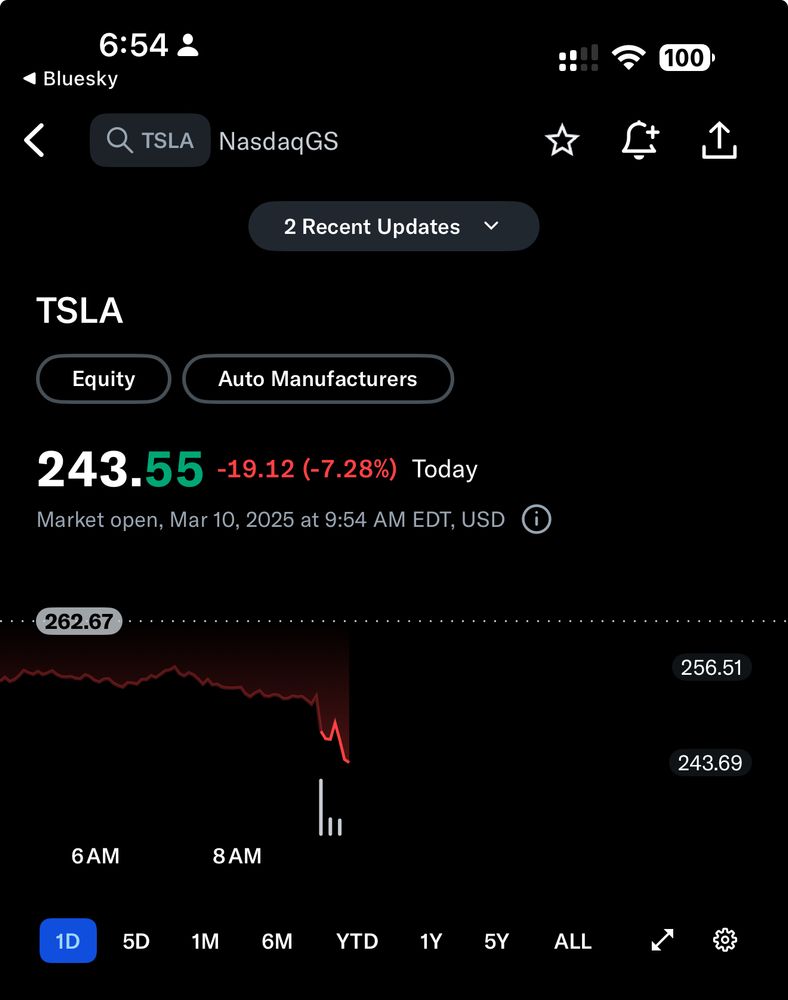
Task: Open chart settings gear icon
Action: click(724, 940)
